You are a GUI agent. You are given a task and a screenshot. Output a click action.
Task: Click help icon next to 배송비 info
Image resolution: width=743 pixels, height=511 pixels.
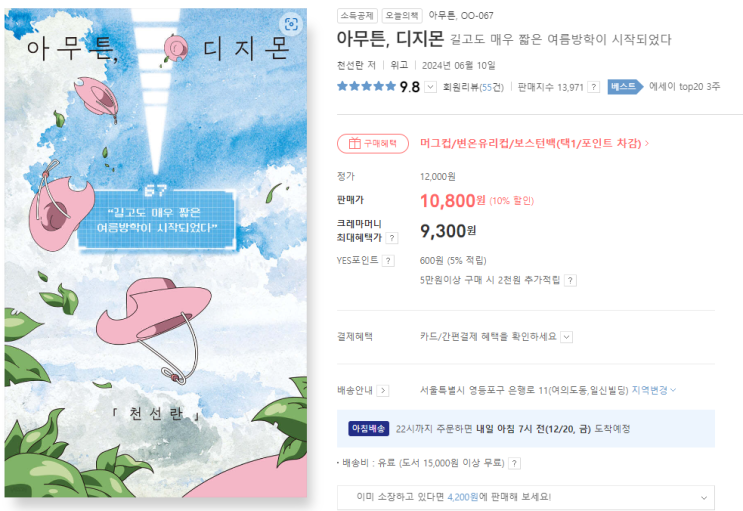pos(515,463)
